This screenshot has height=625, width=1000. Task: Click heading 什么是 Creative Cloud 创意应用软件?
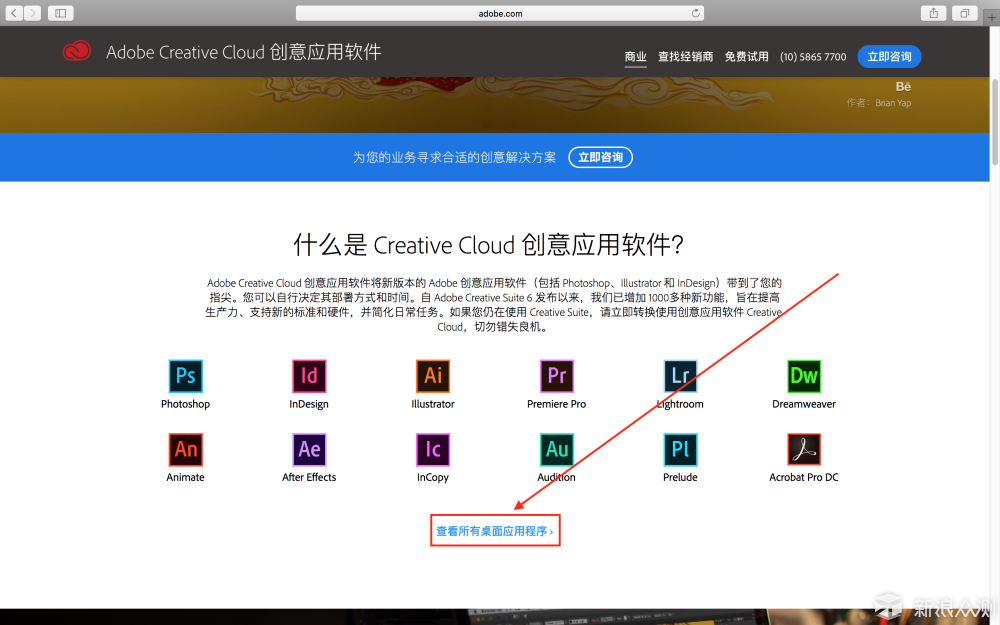click(x=489, y=245)
